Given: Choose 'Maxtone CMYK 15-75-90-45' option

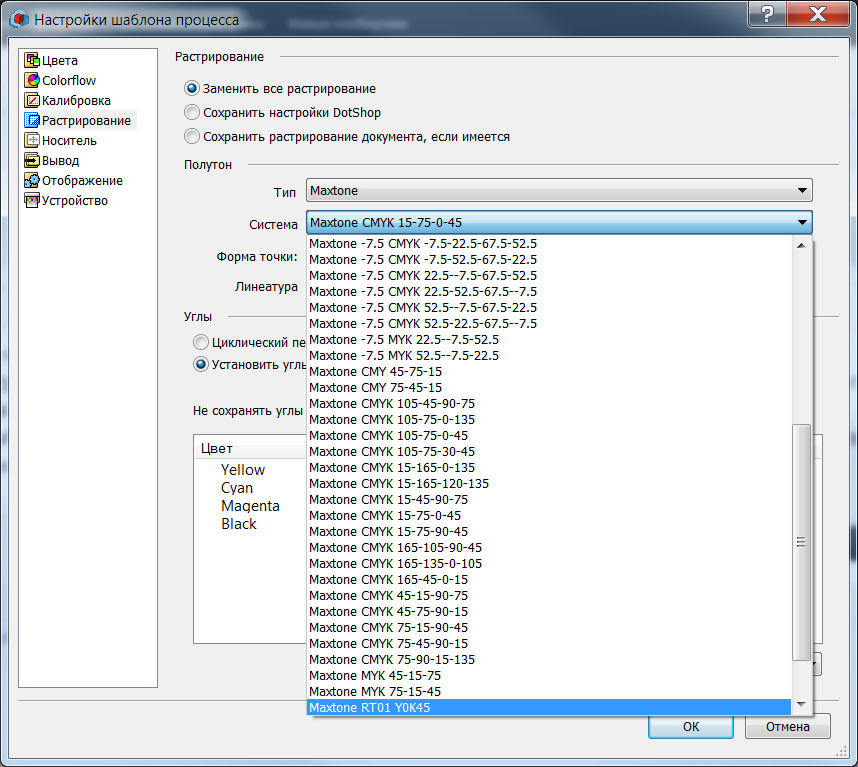Looking at the screenshot, I should point(549,531).
